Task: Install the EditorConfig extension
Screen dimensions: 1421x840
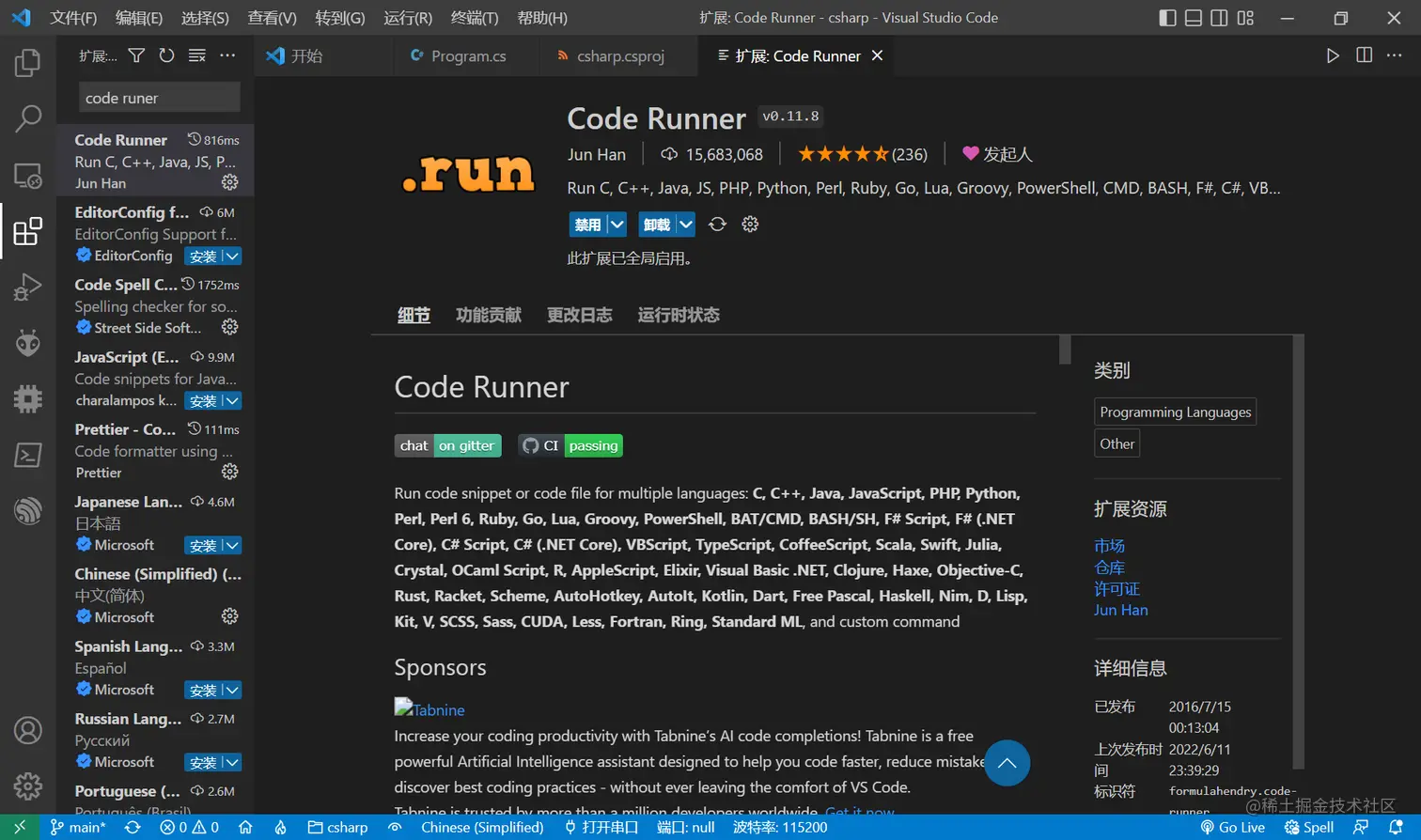Action: [x=203, y=256]
